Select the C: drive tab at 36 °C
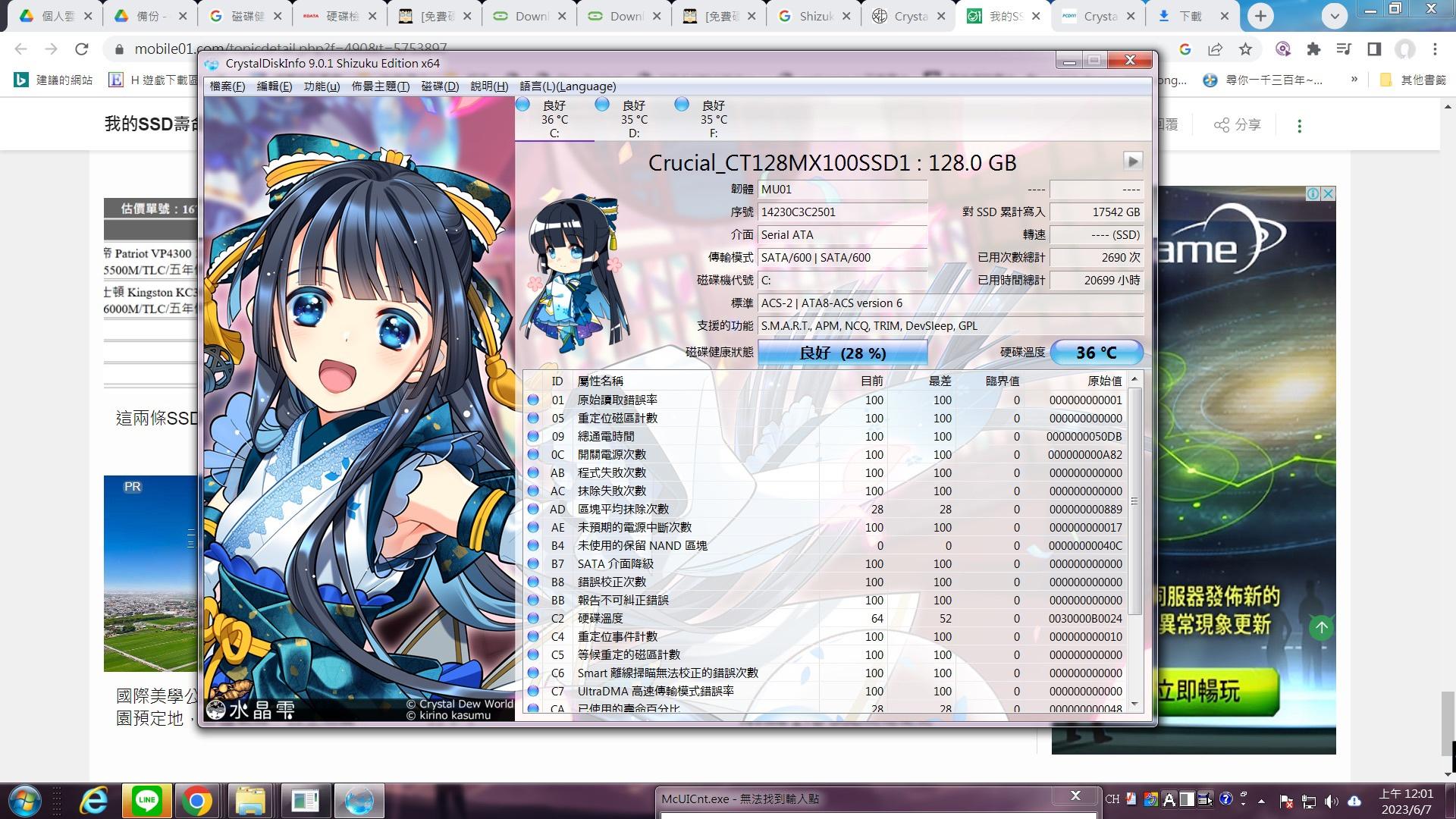The width and height of the screenshot is (1456, 819). click(554, 119)
